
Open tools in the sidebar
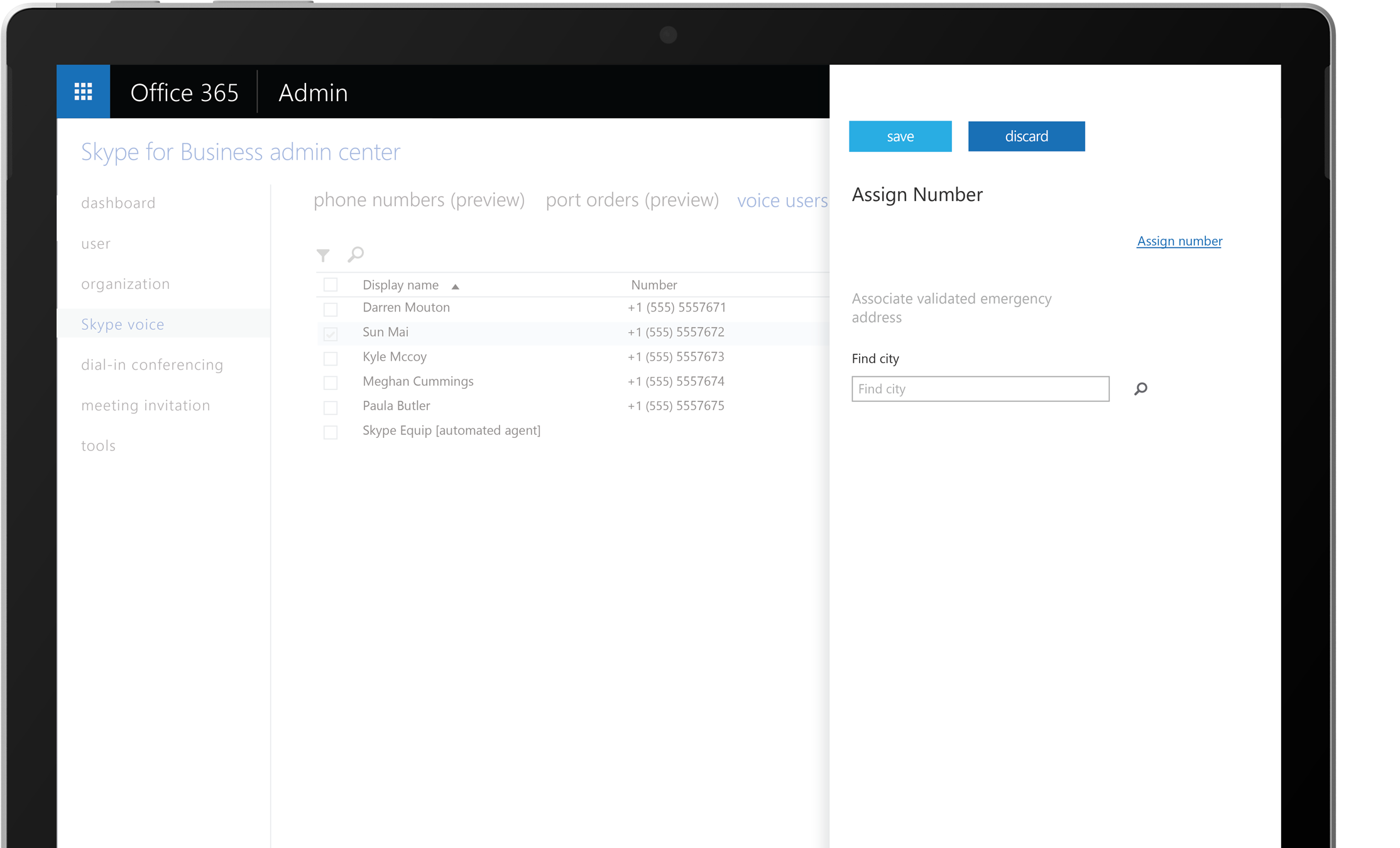(98, 446)
